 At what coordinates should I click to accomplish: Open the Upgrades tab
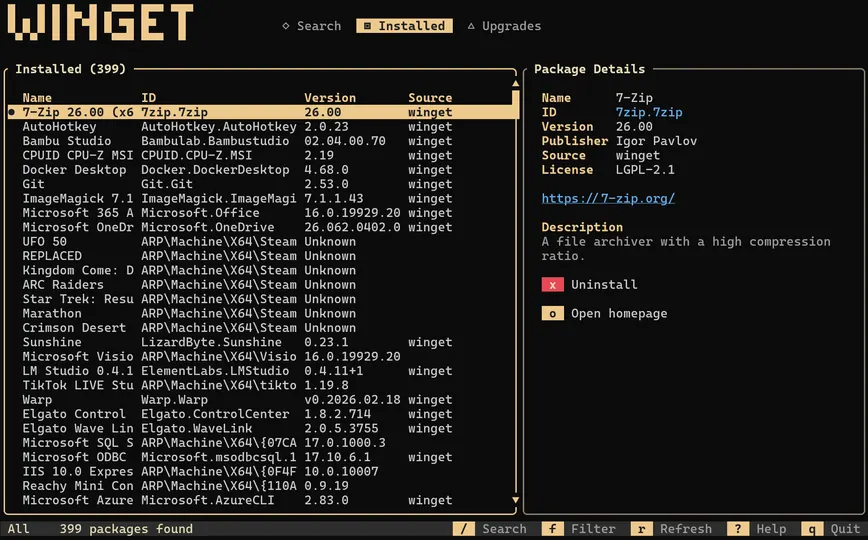click(504, 26)
